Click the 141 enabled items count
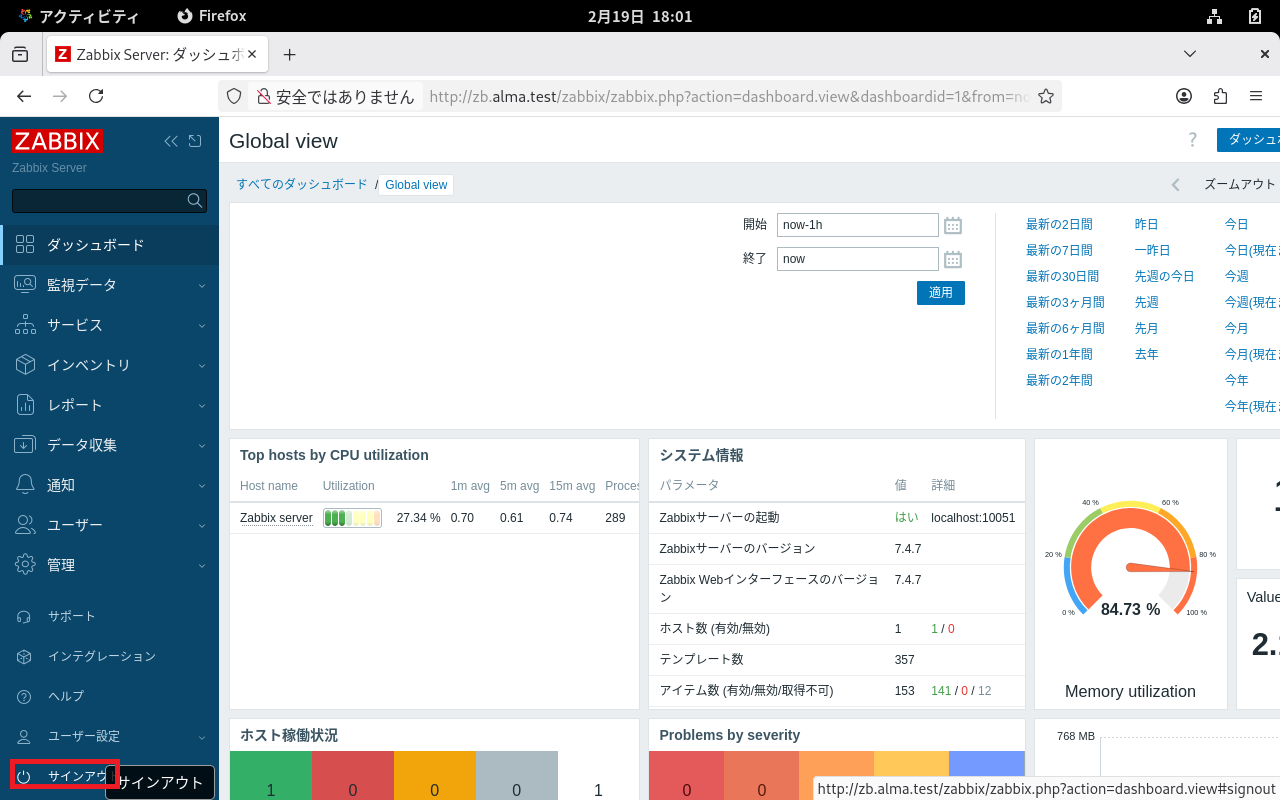 point(941,690)
